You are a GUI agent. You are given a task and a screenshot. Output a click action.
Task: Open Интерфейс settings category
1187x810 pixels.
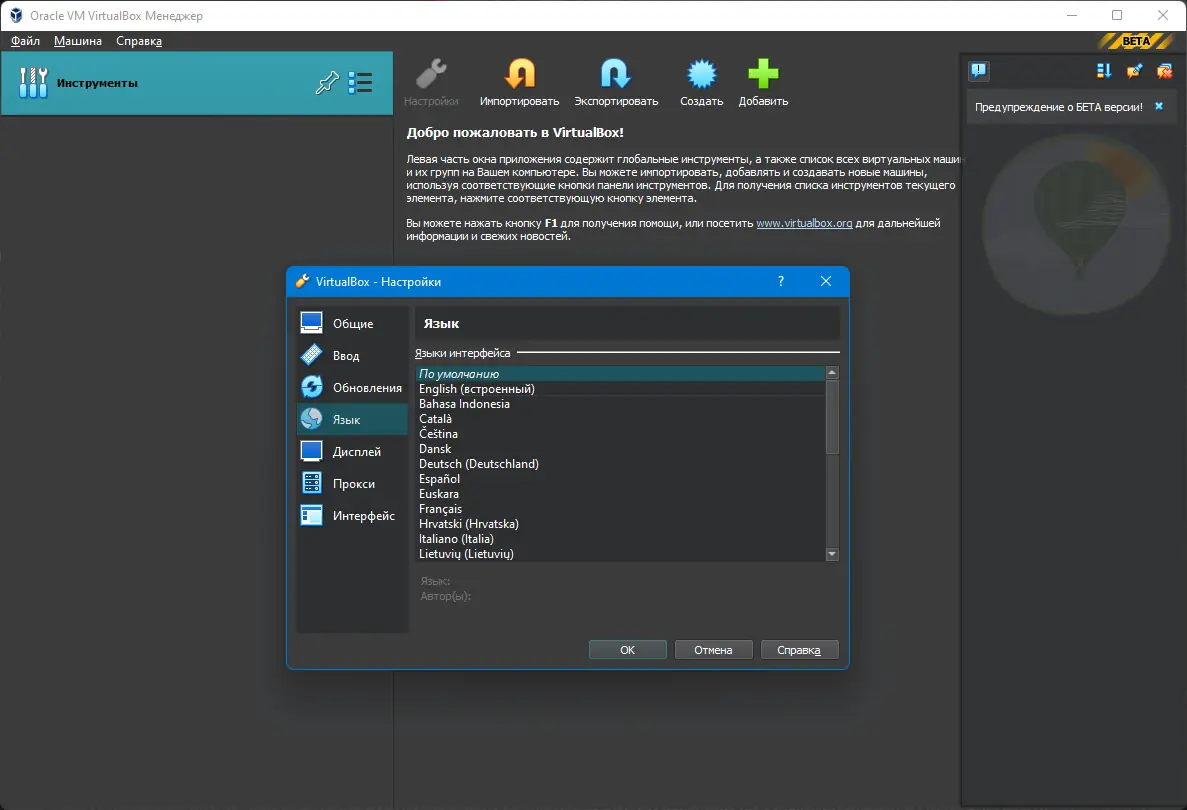click(352, 516)
